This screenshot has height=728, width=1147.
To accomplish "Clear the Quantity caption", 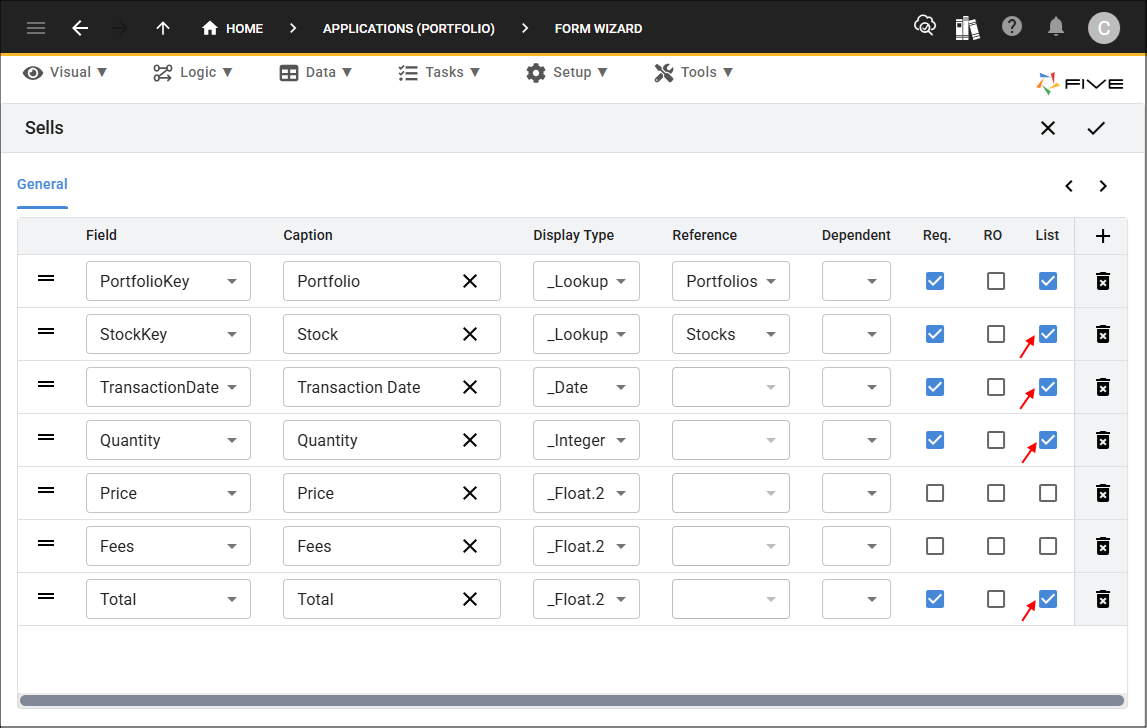I will point(470,440).
